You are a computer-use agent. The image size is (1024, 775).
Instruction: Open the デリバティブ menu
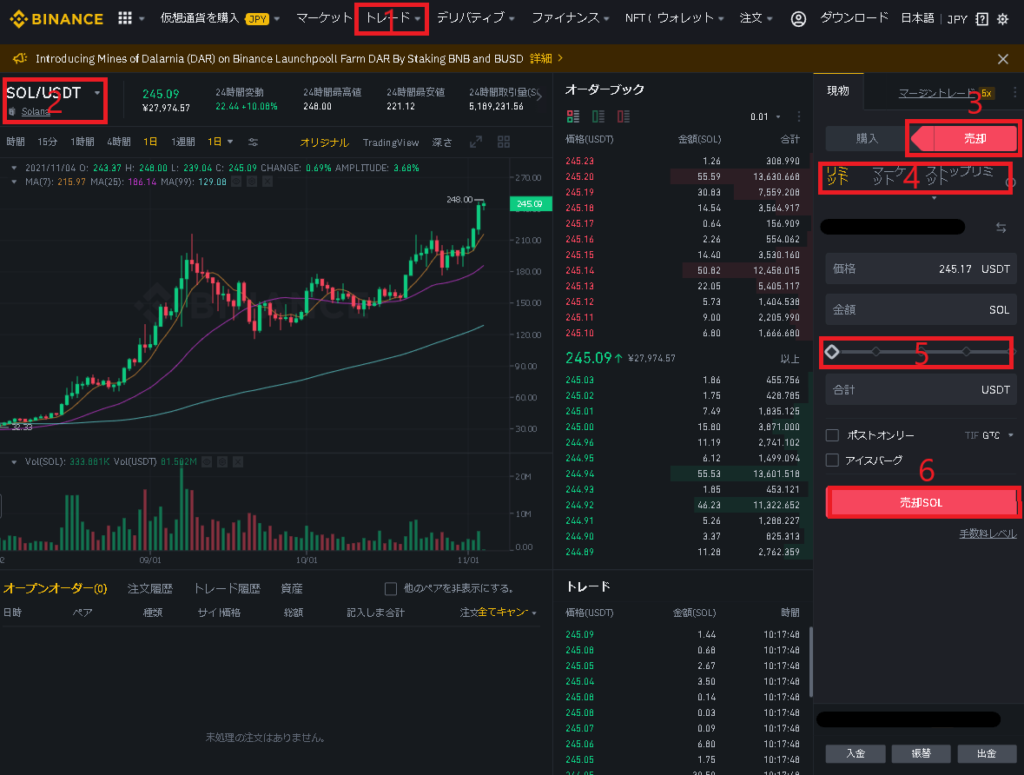pyautogui.click(x=475, y=18)
